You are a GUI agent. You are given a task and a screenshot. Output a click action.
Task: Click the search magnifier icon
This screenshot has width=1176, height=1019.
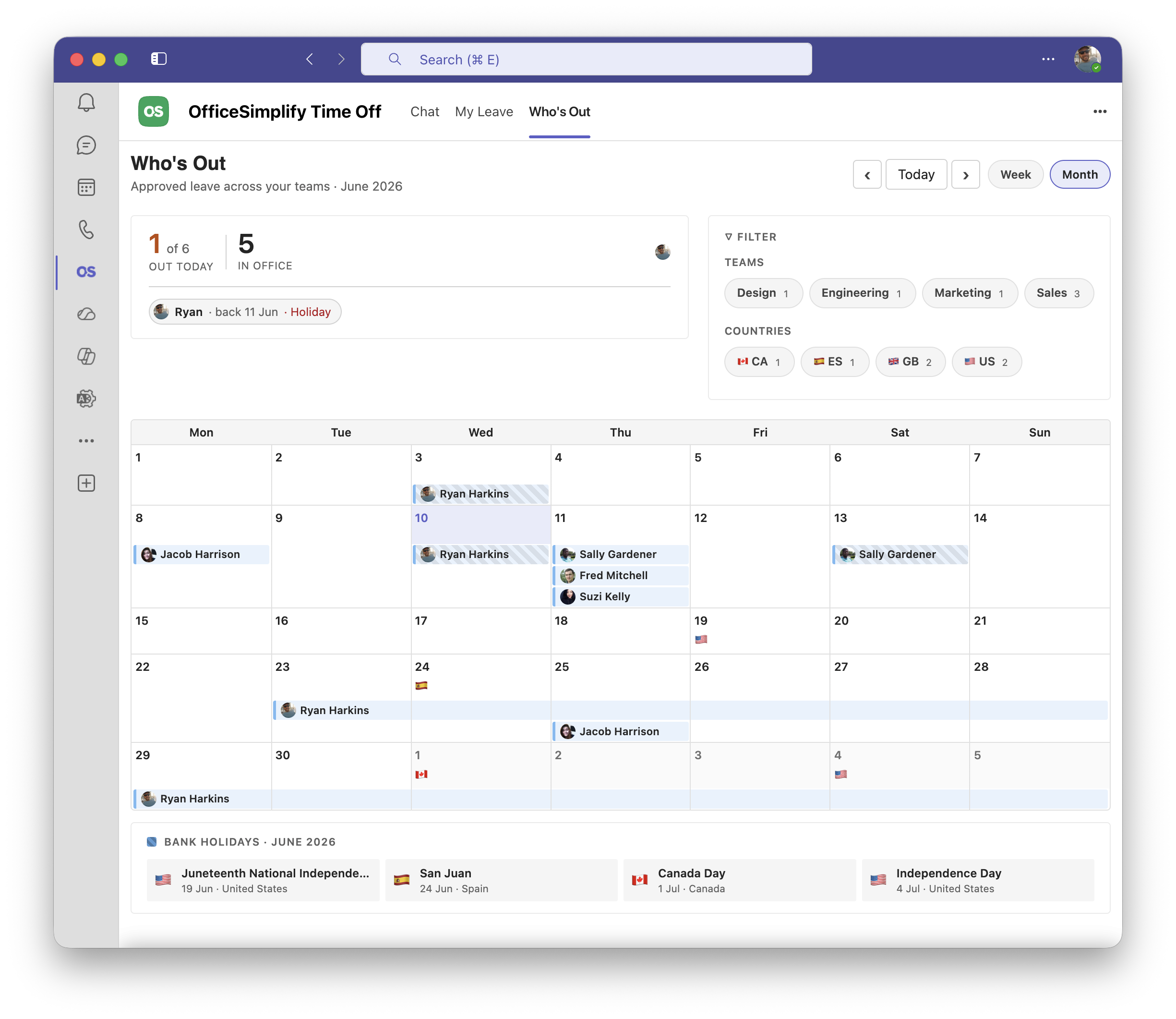(395, 59)
